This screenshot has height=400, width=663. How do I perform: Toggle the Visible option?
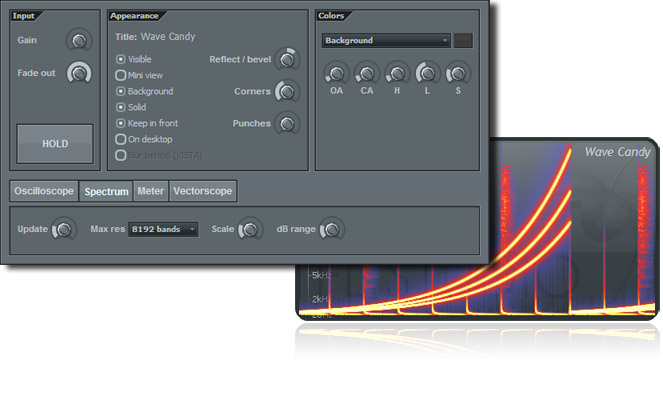coord(121,60)
